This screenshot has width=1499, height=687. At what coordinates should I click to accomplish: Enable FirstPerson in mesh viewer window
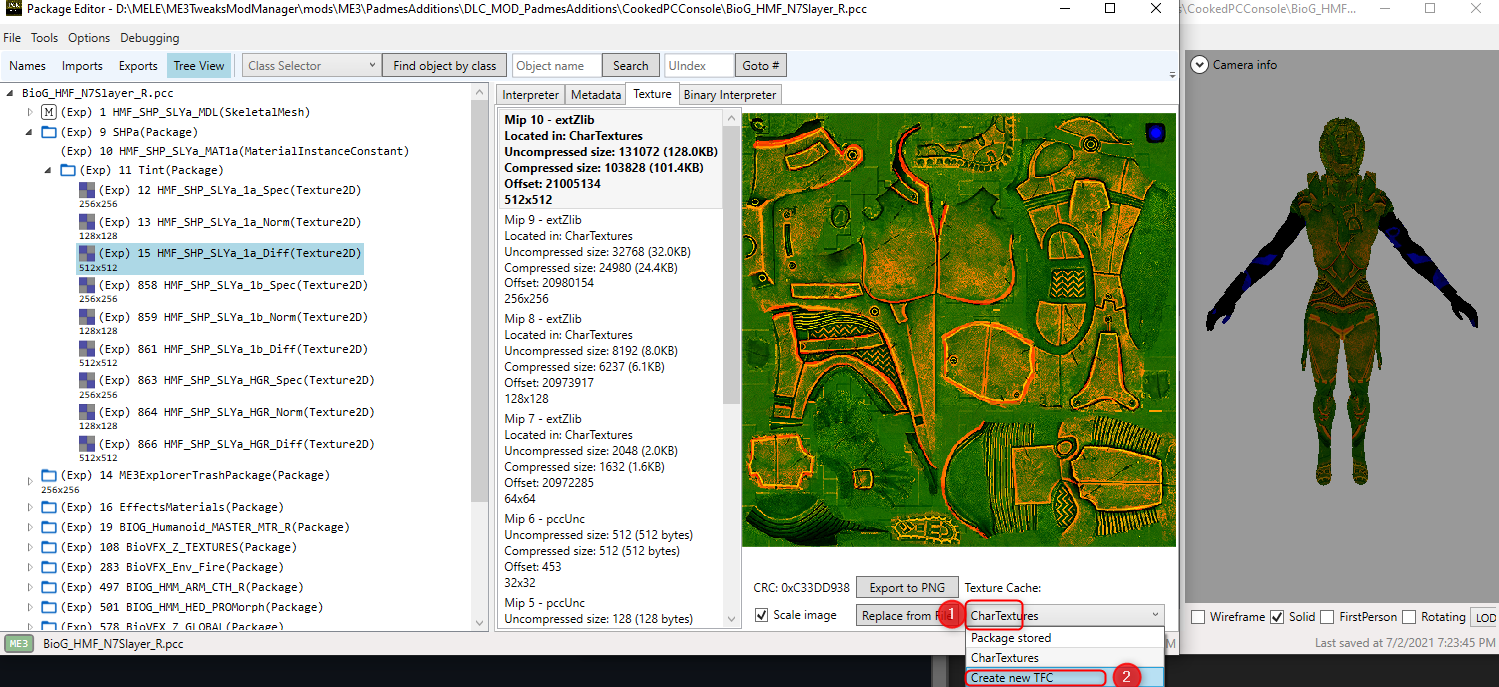1328,617
